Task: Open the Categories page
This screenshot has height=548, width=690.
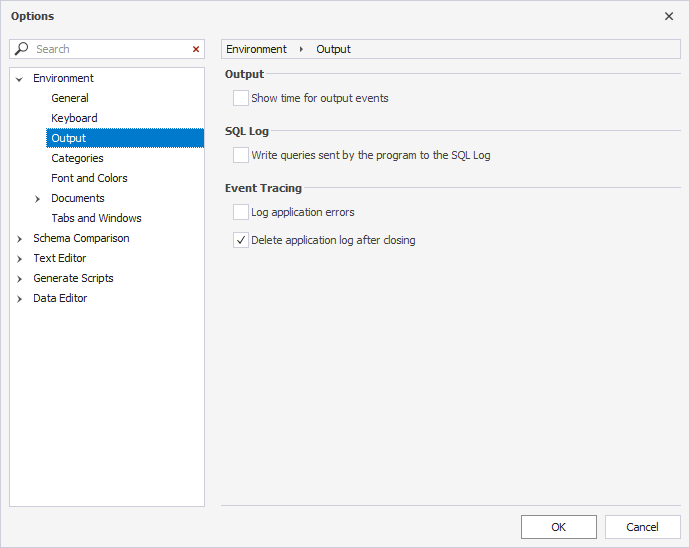Action: click(x=77, y=158)
